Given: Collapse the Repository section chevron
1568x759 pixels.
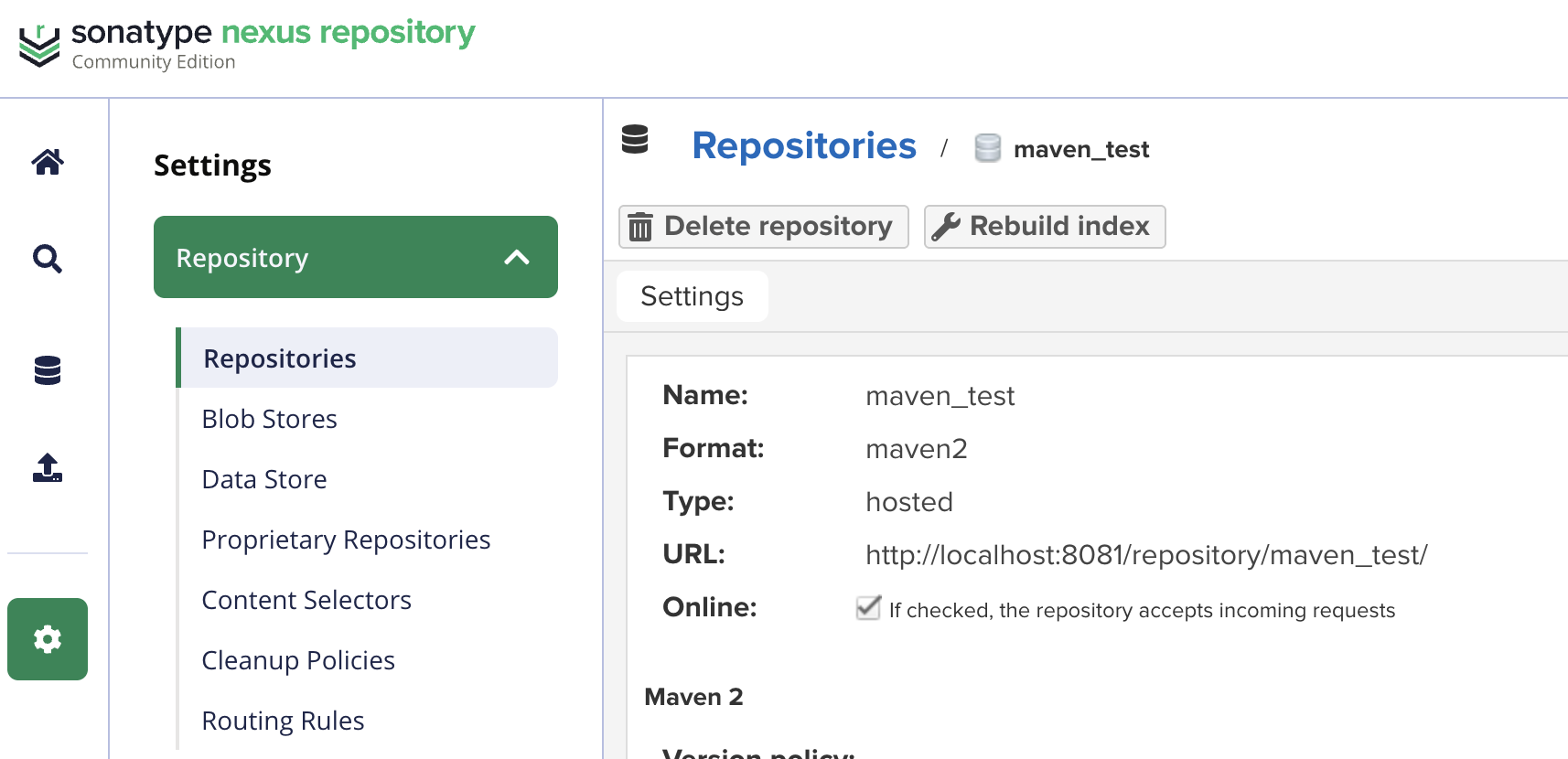Looking at the screenshot, I should (x=517, y=258).
